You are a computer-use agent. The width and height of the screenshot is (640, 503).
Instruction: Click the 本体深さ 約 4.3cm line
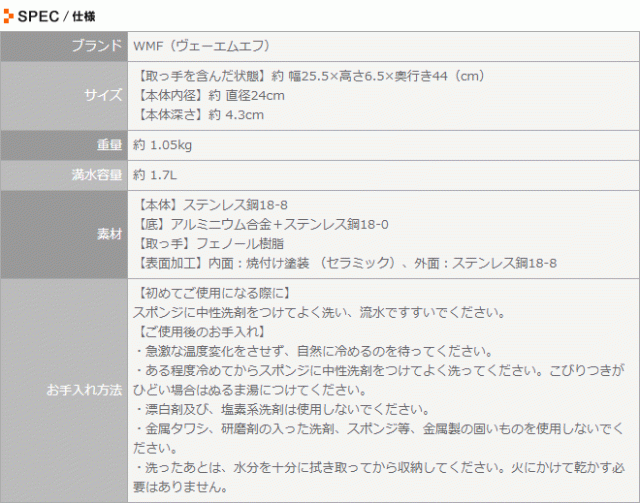tap(197, 114)
